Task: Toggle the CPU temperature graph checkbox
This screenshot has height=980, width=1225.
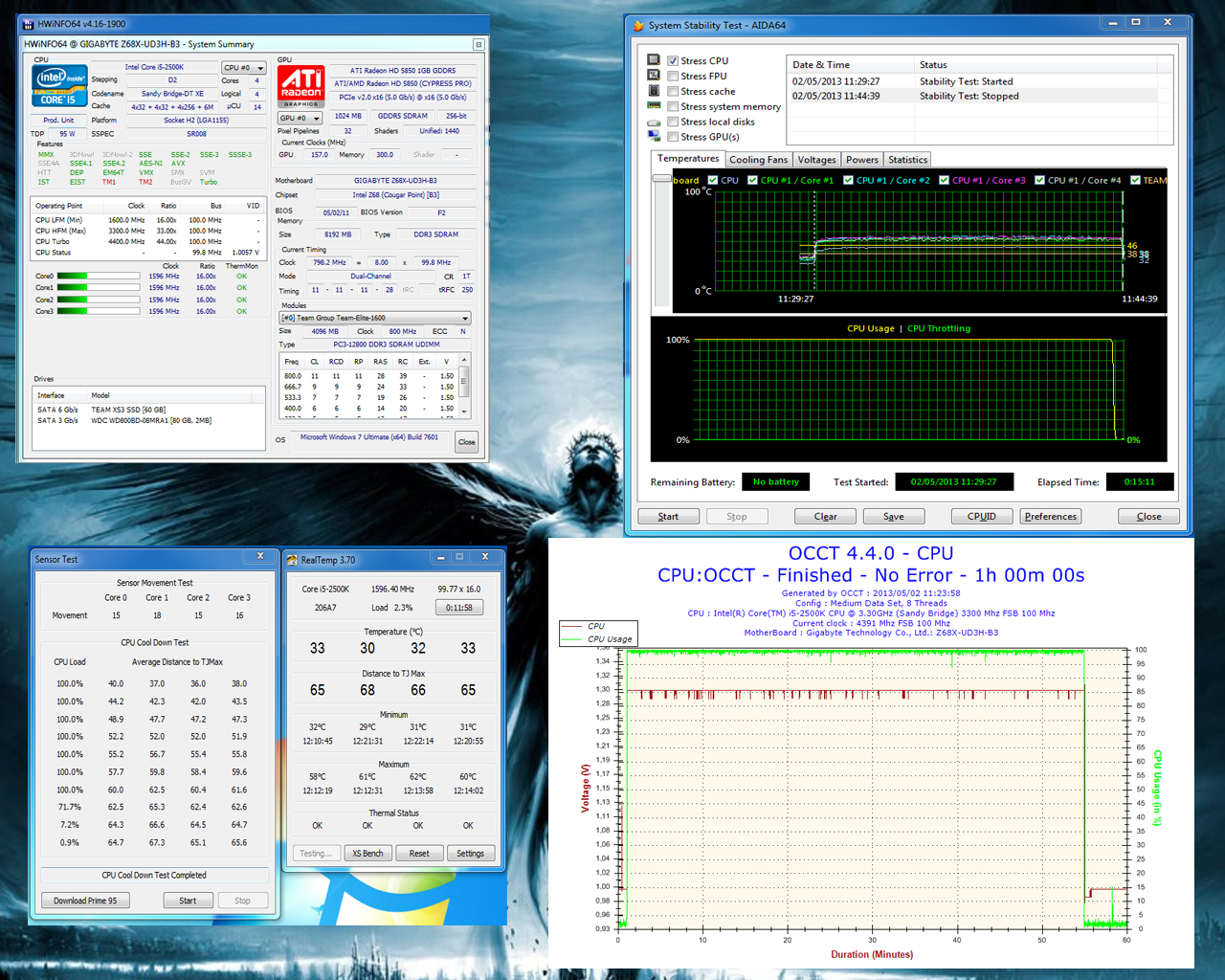Action: pyautogui.click(x=713, y=180)
